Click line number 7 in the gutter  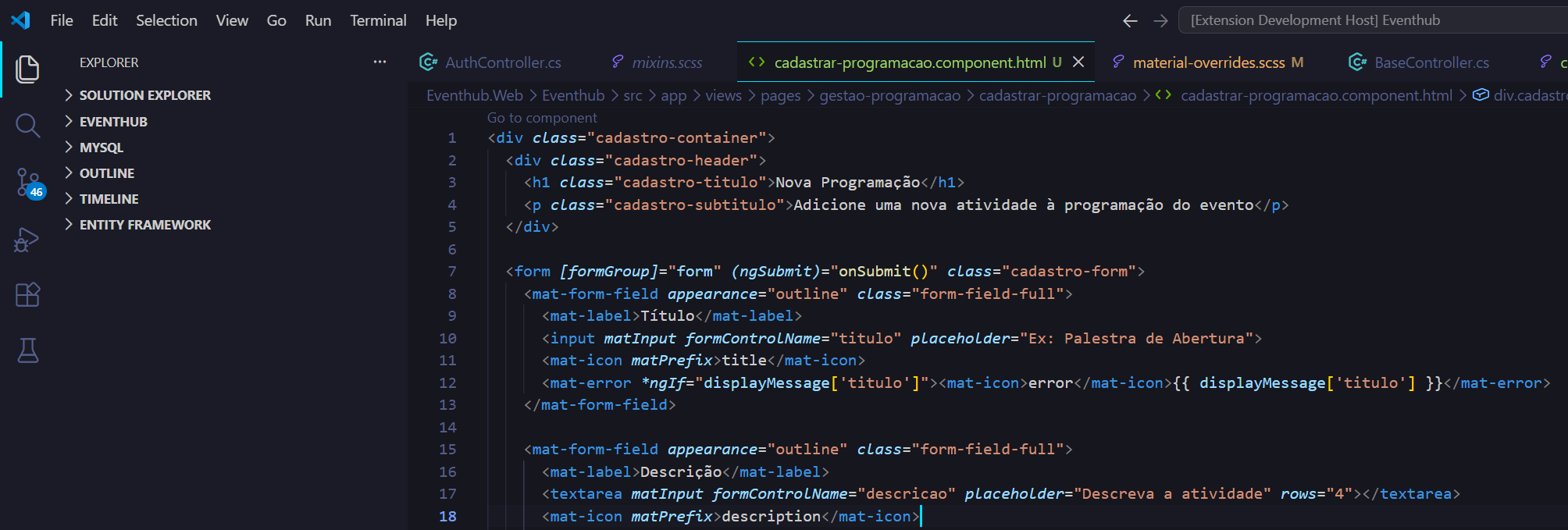[x=452, y=272]
